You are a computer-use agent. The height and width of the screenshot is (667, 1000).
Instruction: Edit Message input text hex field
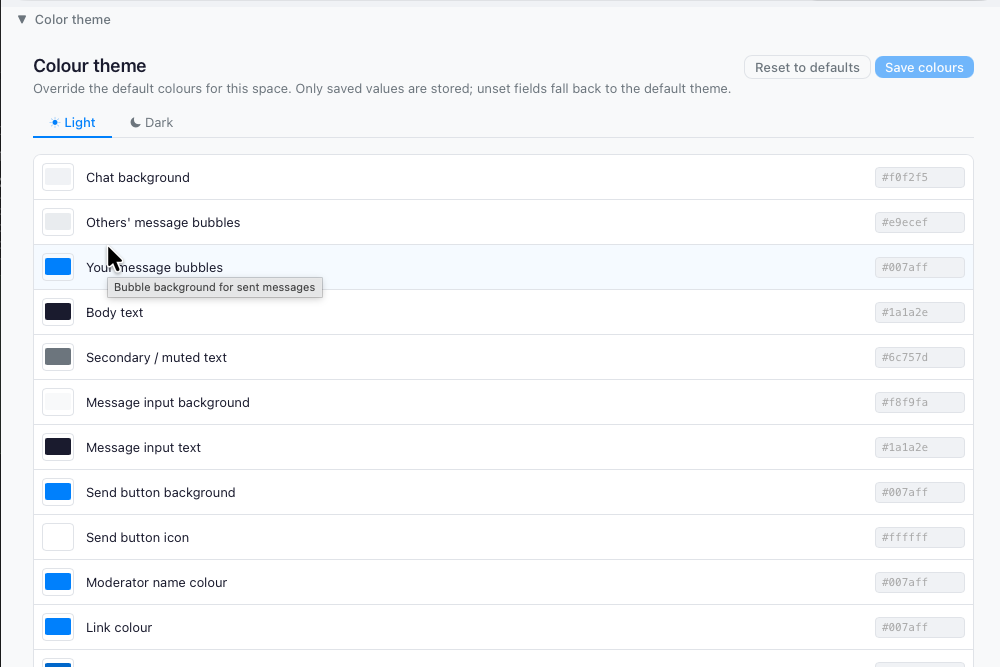pos(920,447)
